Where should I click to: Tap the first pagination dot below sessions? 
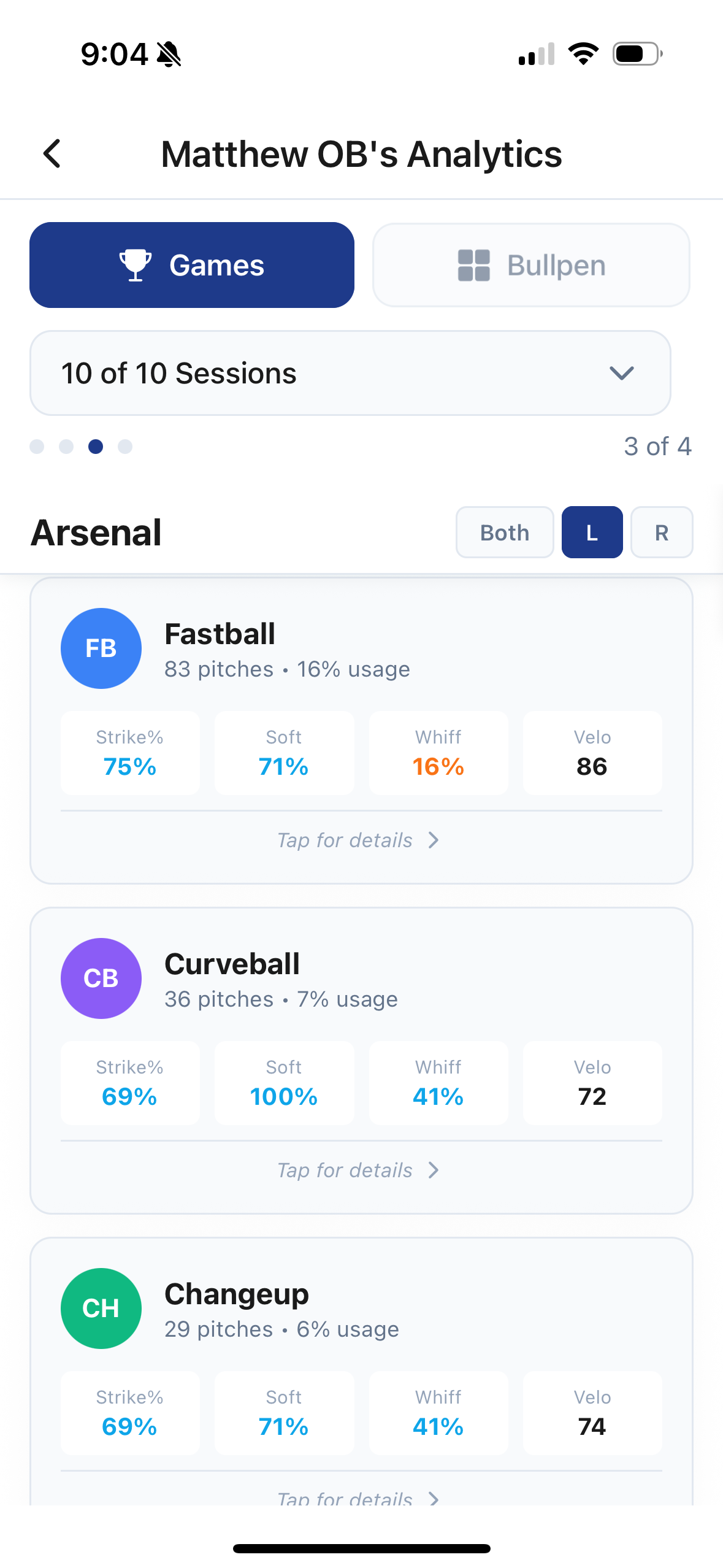[x=37, y=447]
